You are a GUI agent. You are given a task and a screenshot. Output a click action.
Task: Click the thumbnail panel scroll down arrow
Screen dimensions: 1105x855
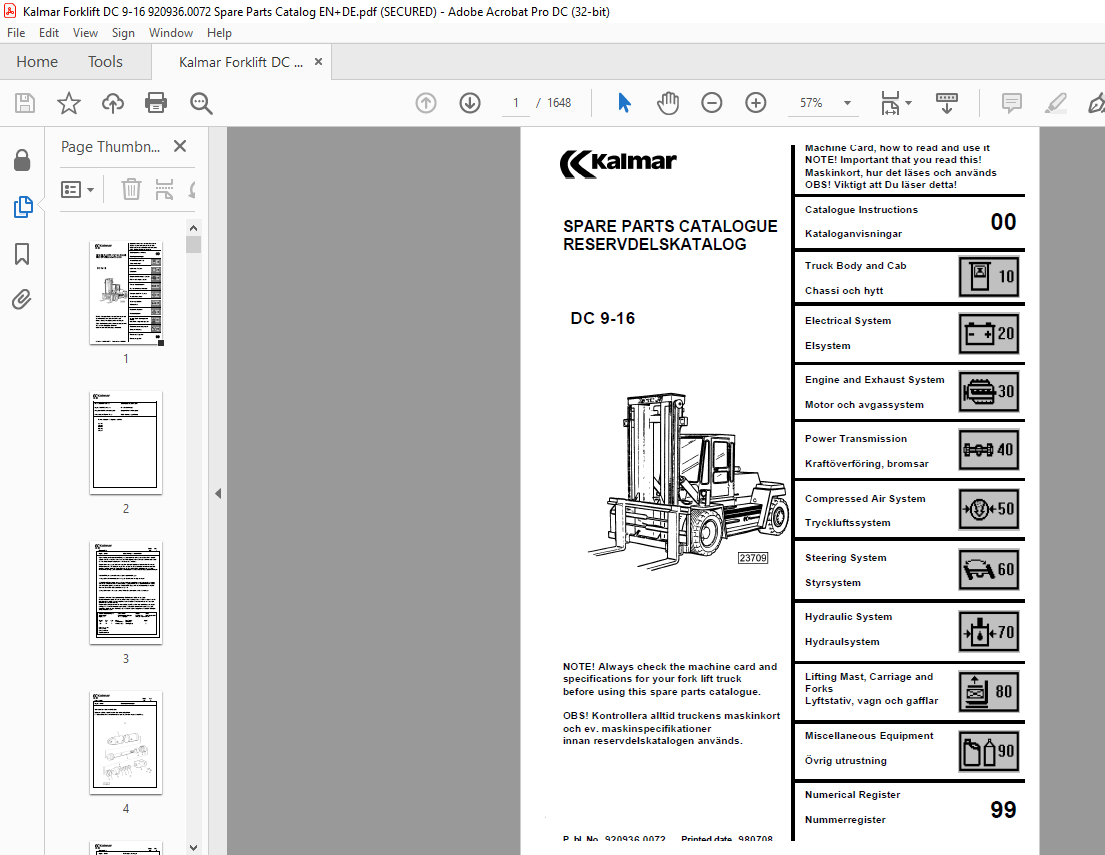tap(193, 847)
